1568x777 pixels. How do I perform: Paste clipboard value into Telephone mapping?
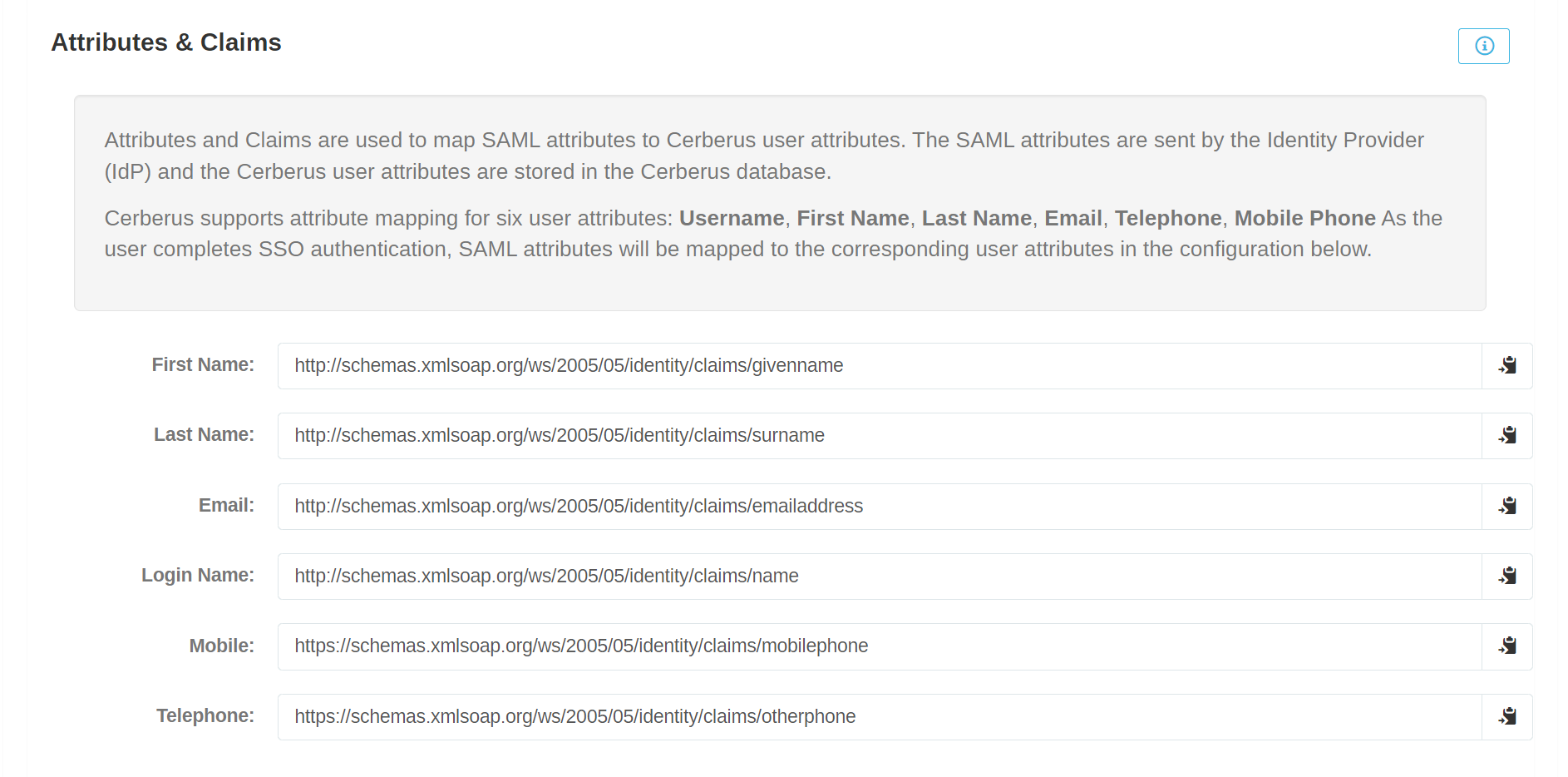coord(1506,716)
